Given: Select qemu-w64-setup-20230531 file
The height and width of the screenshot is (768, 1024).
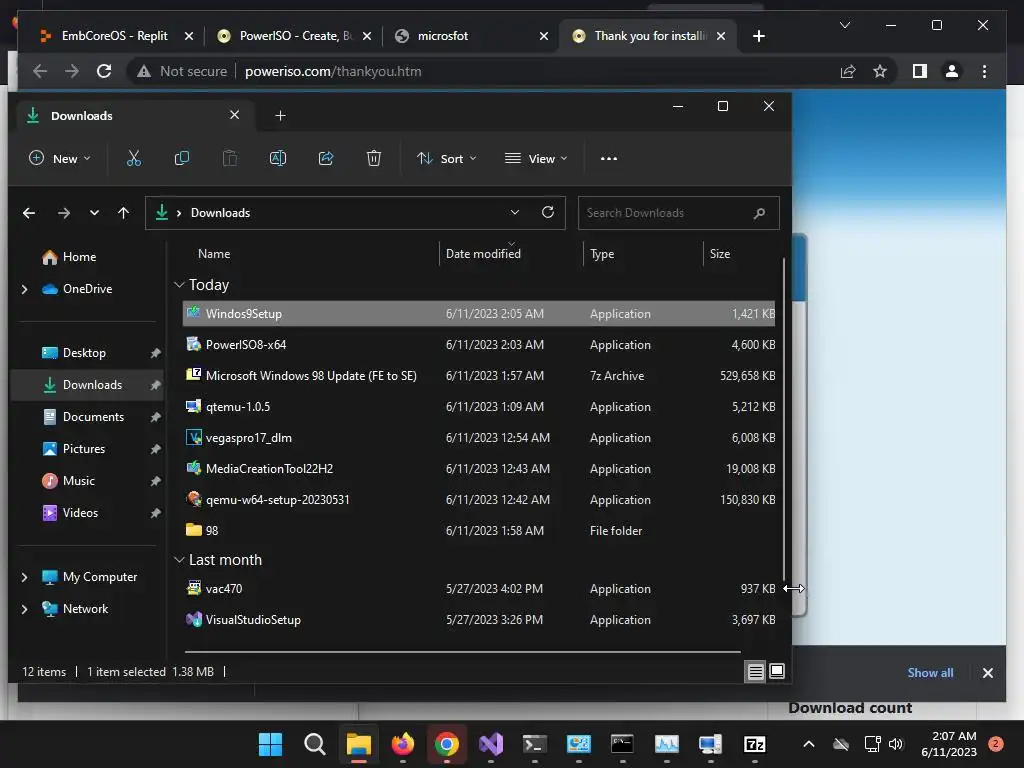Looking at the screenshot, I should (479, 500).
